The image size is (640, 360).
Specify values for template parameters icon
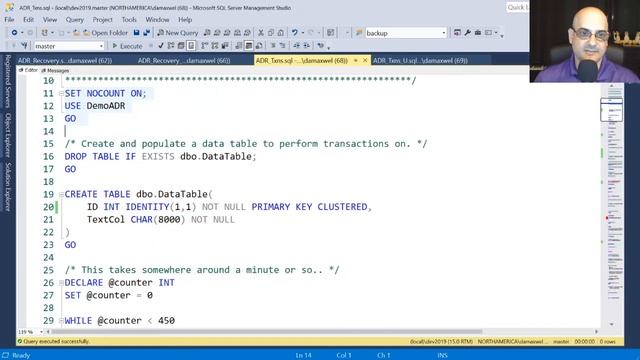tap(320, 46)
